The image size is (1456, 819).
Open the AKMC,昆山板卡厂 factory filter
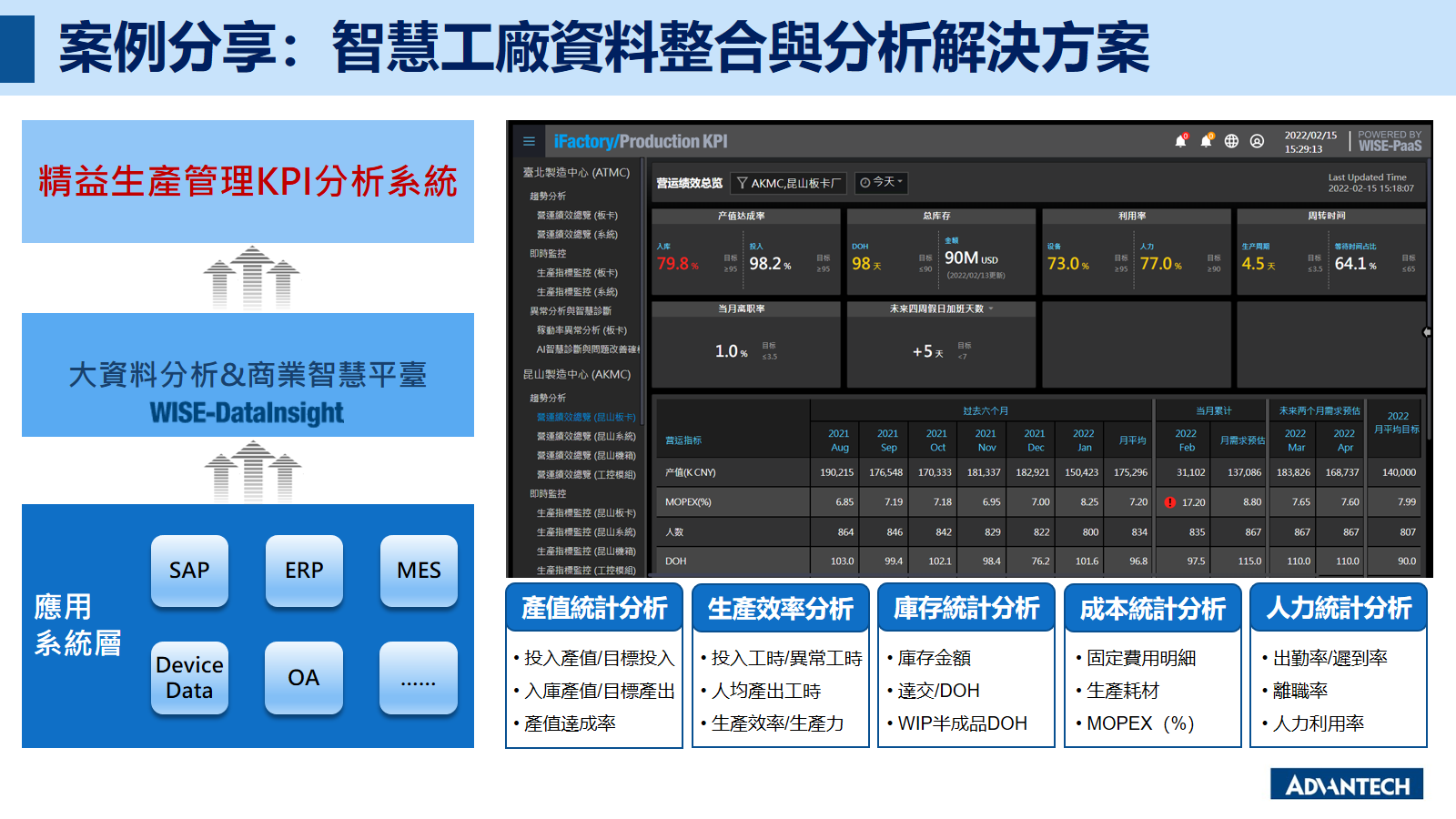pos(789,183)
